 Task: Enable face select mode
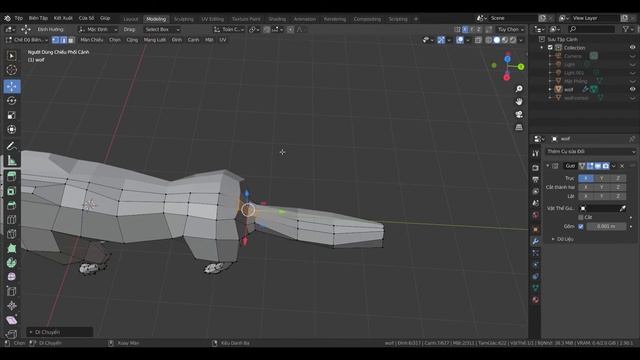coord(71,40)
